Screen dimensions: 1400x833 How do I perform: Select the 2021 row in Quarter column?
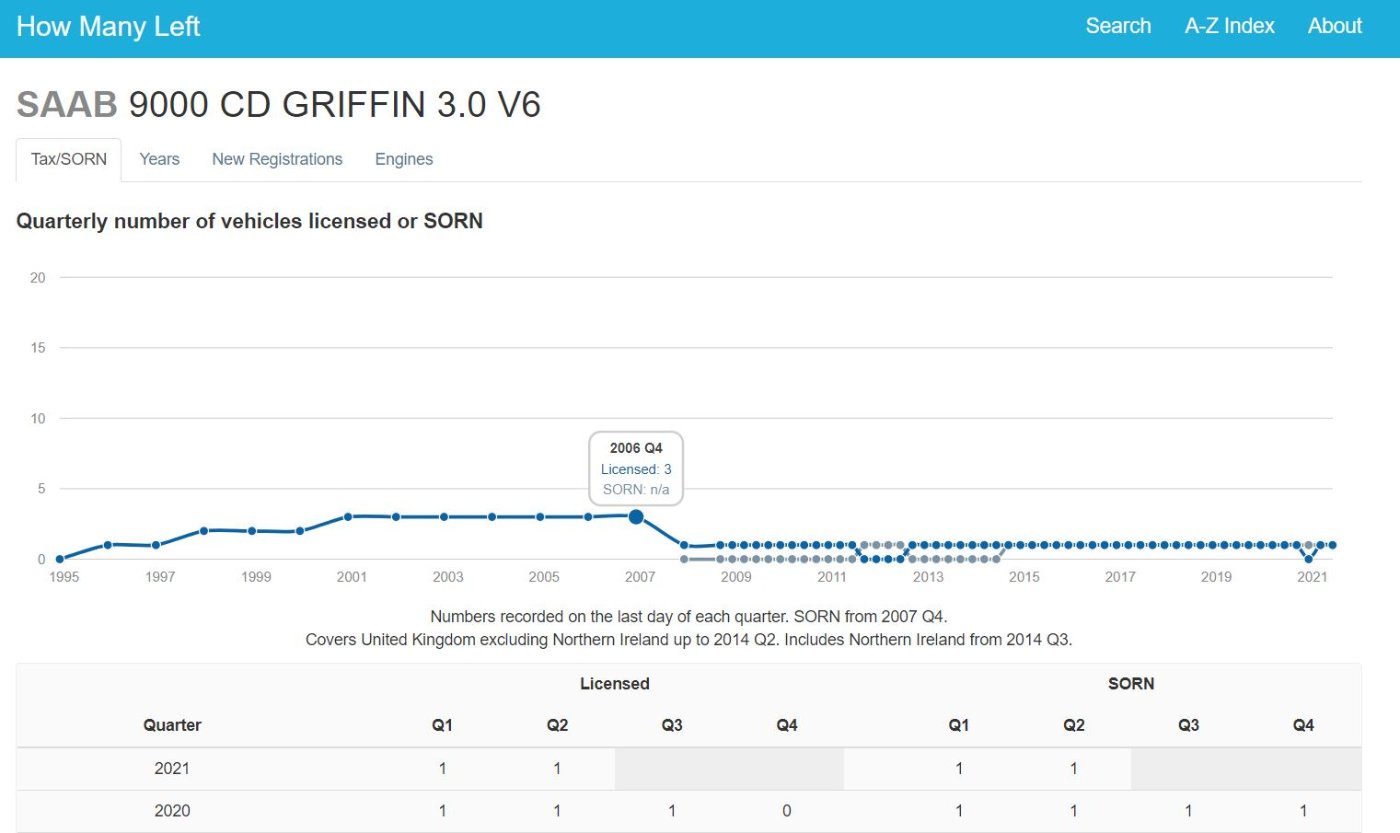coord(172,769)
